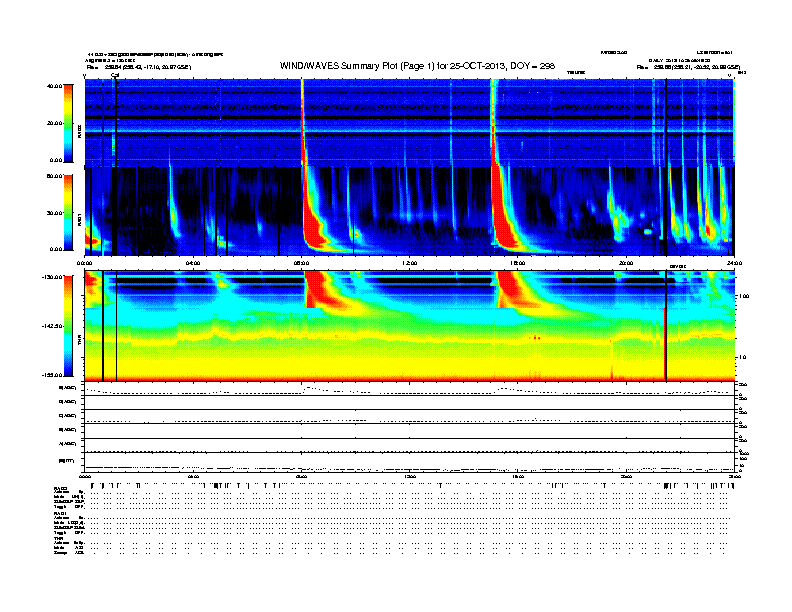Image resolution: width=792 pixels, height=612 pixels.
Task: Click 24:00 on the spectrogram time axis
Action: [x=734, y=263]
